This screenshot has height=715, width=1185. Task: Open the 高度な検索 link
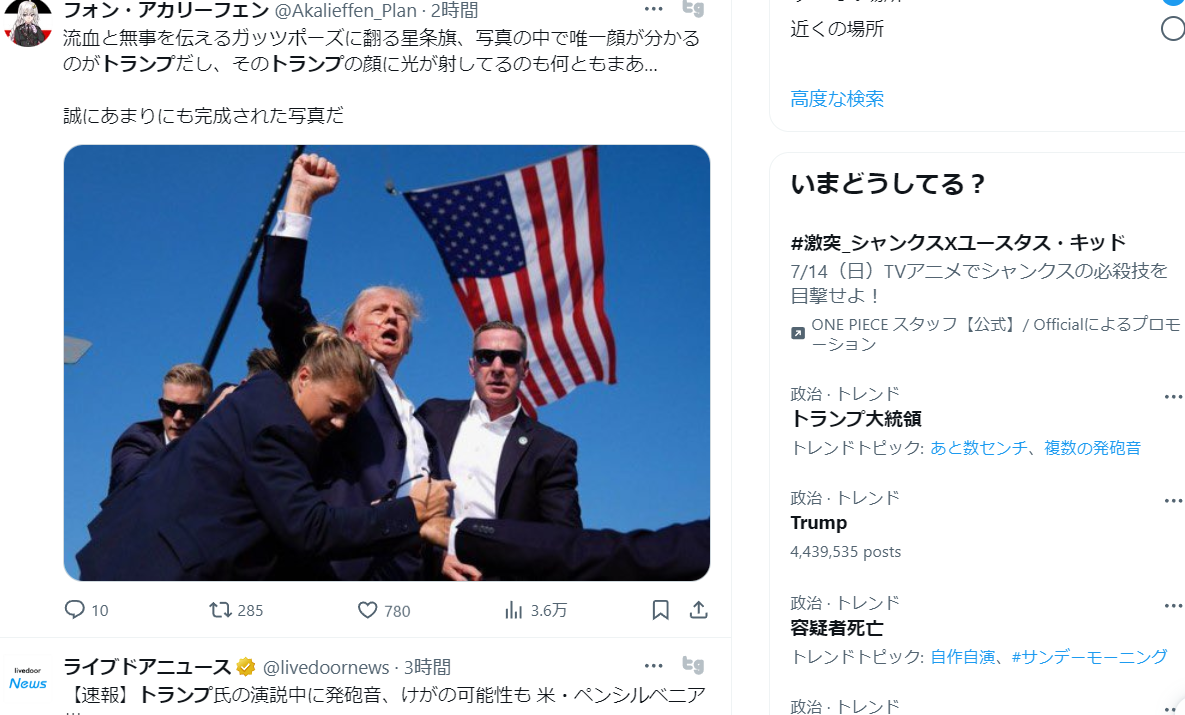click(837, 98)
